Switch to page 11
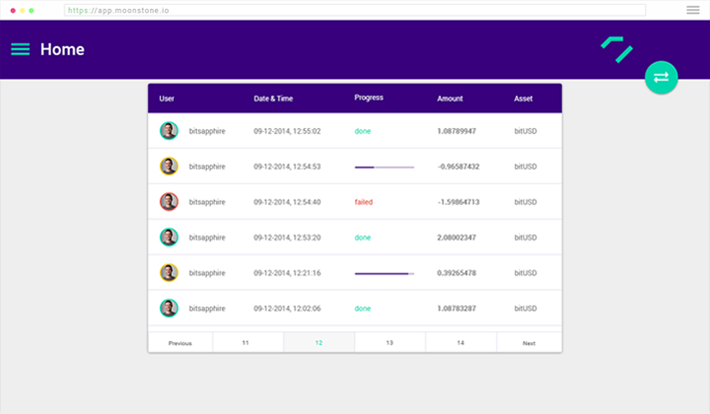Image resolution: width=710 pixels, height=414 pixels. tap(246, 343)
